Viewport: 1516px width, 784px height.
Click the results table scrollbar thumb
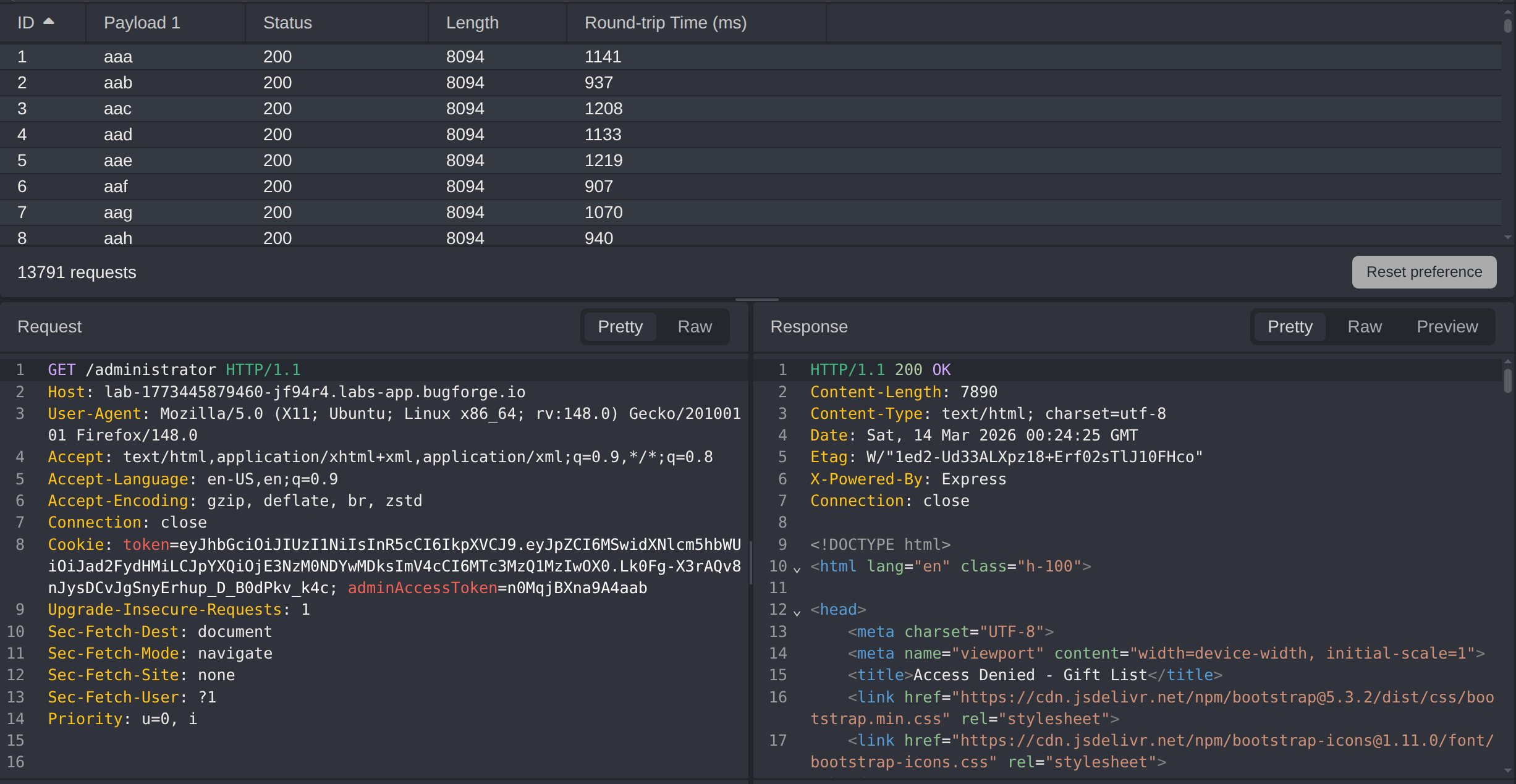tap(1508, 25)
